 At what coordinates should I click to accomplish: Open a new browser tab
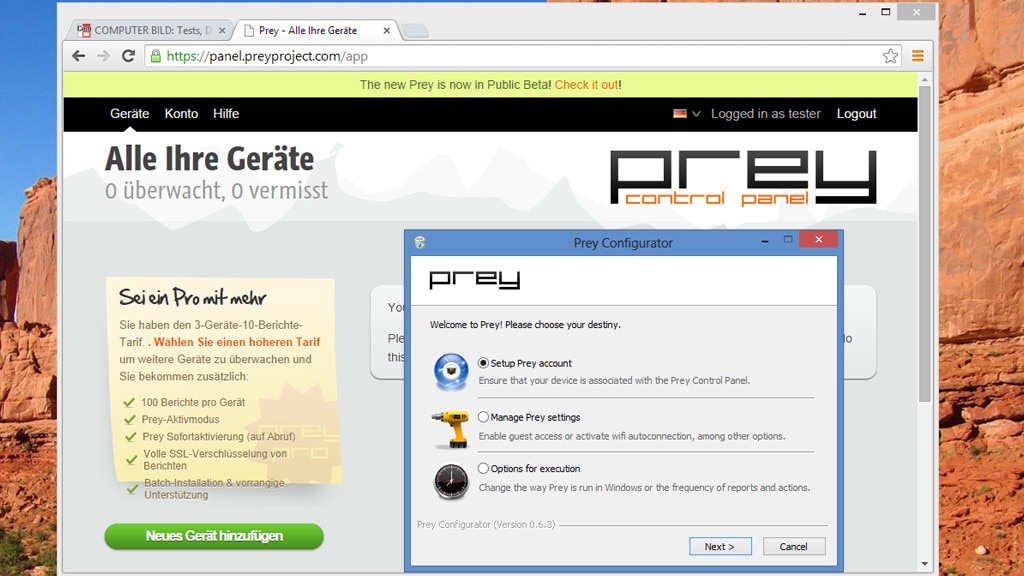tap(415, 31)
